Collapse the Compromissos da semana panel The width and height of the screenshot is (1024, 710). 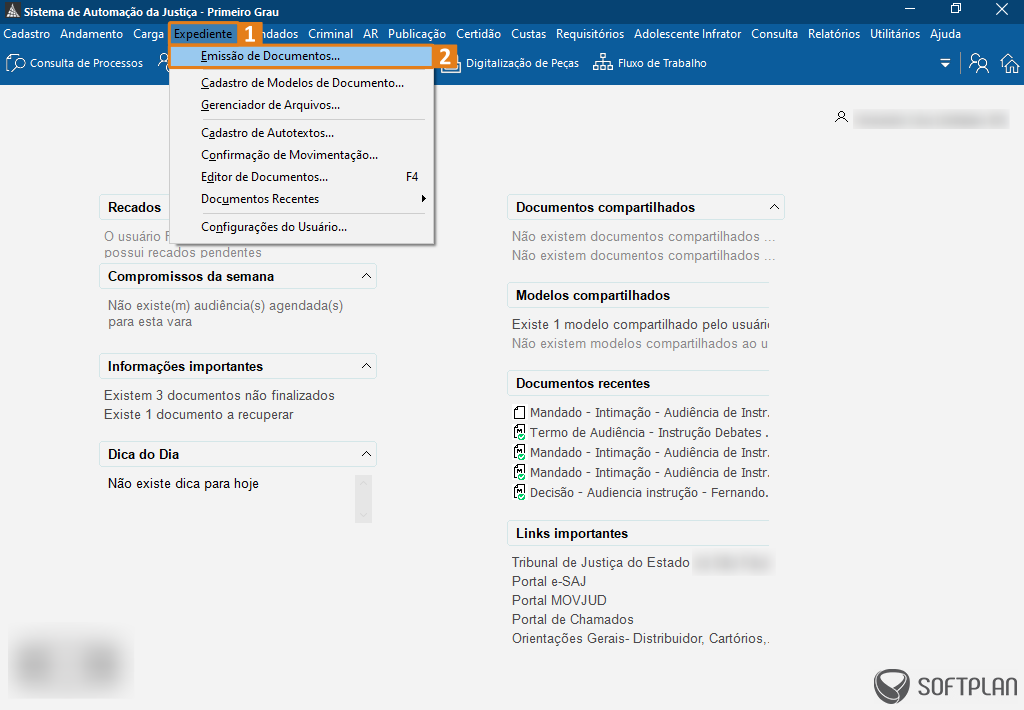tap(366, 276)
